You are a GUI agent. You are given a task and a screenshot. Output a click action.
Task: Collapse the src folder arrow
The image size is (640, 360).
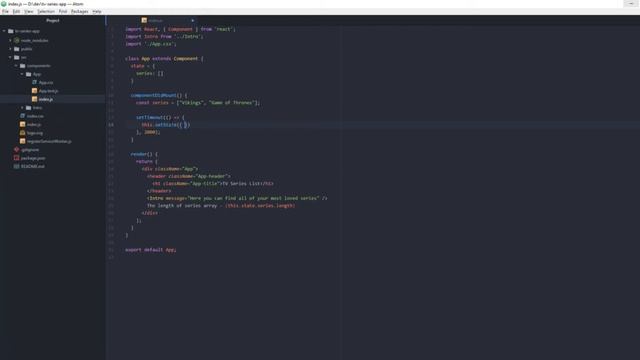(x=10, y=58)
